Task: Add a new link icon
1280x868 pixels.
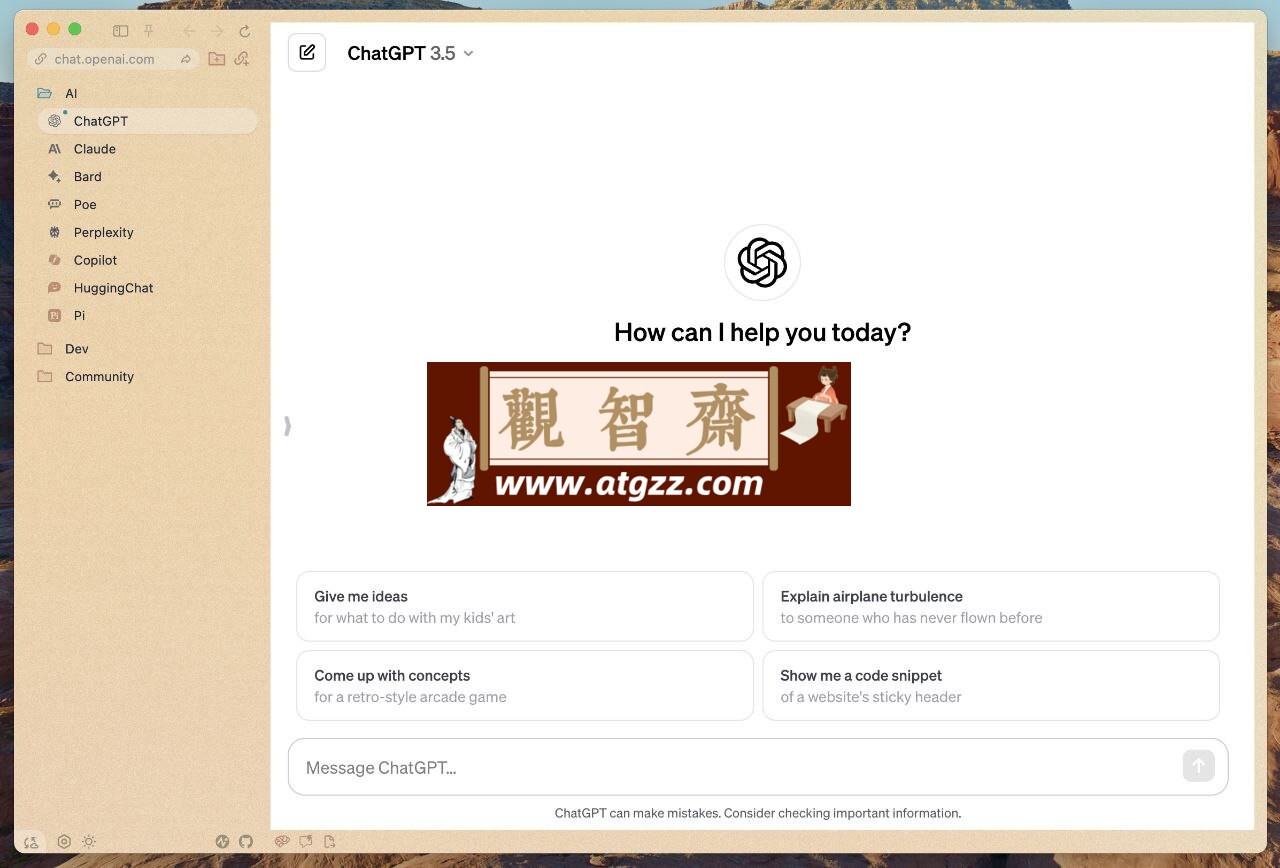Action: (x=242, y=59)
